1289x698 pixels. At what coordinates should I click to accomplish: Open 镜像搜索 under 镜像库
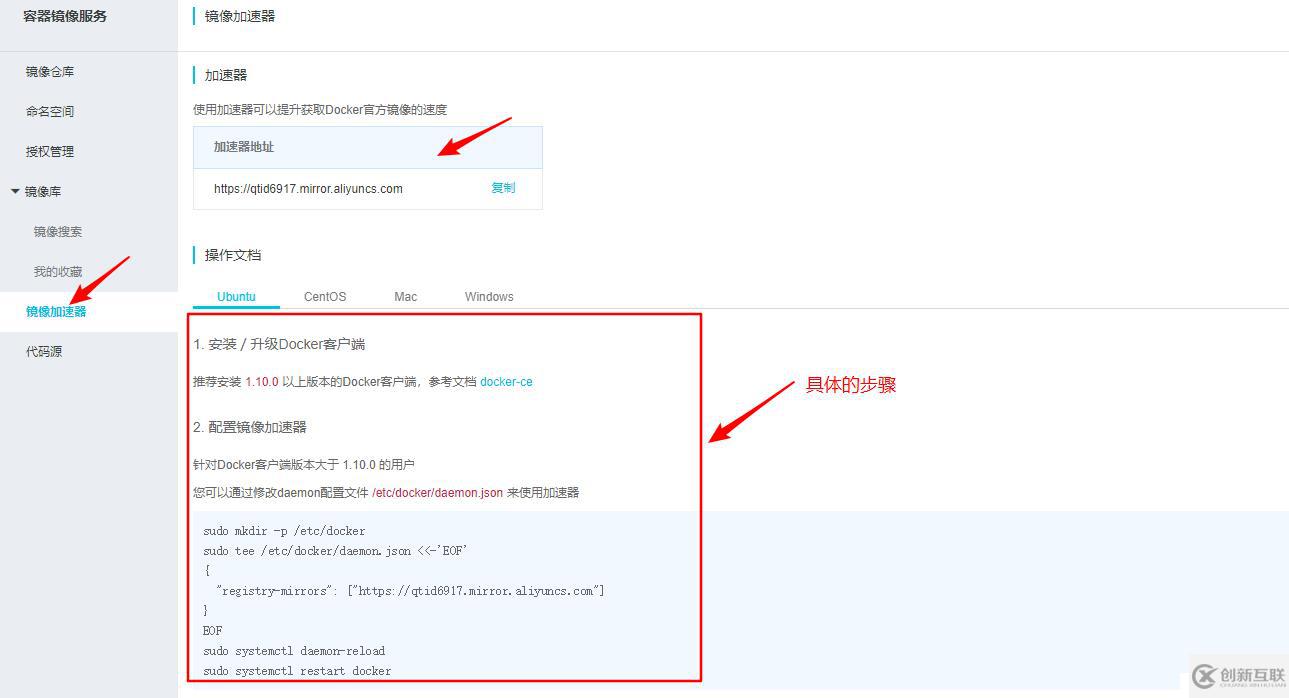58,232
